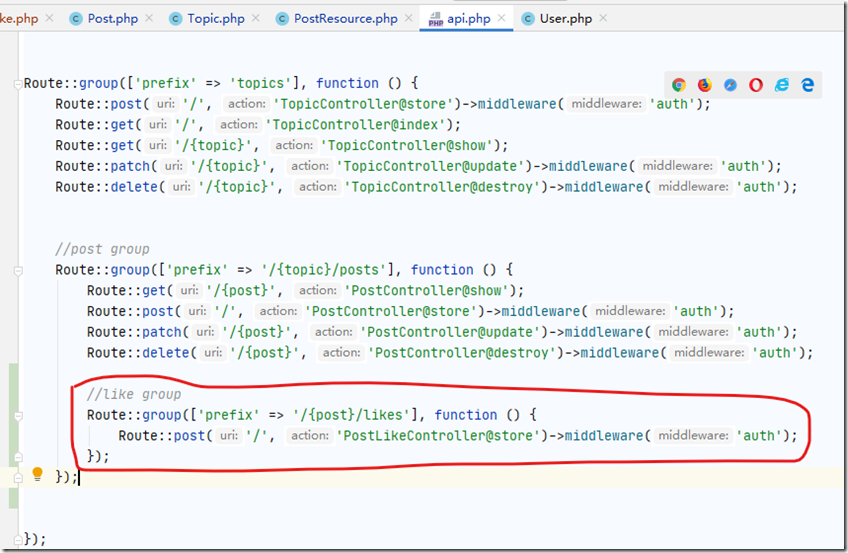Switch to the PostResource.php tab
The height and width of the screenshot is (553, 848).
pyautogui.click(x=346, y=18)
